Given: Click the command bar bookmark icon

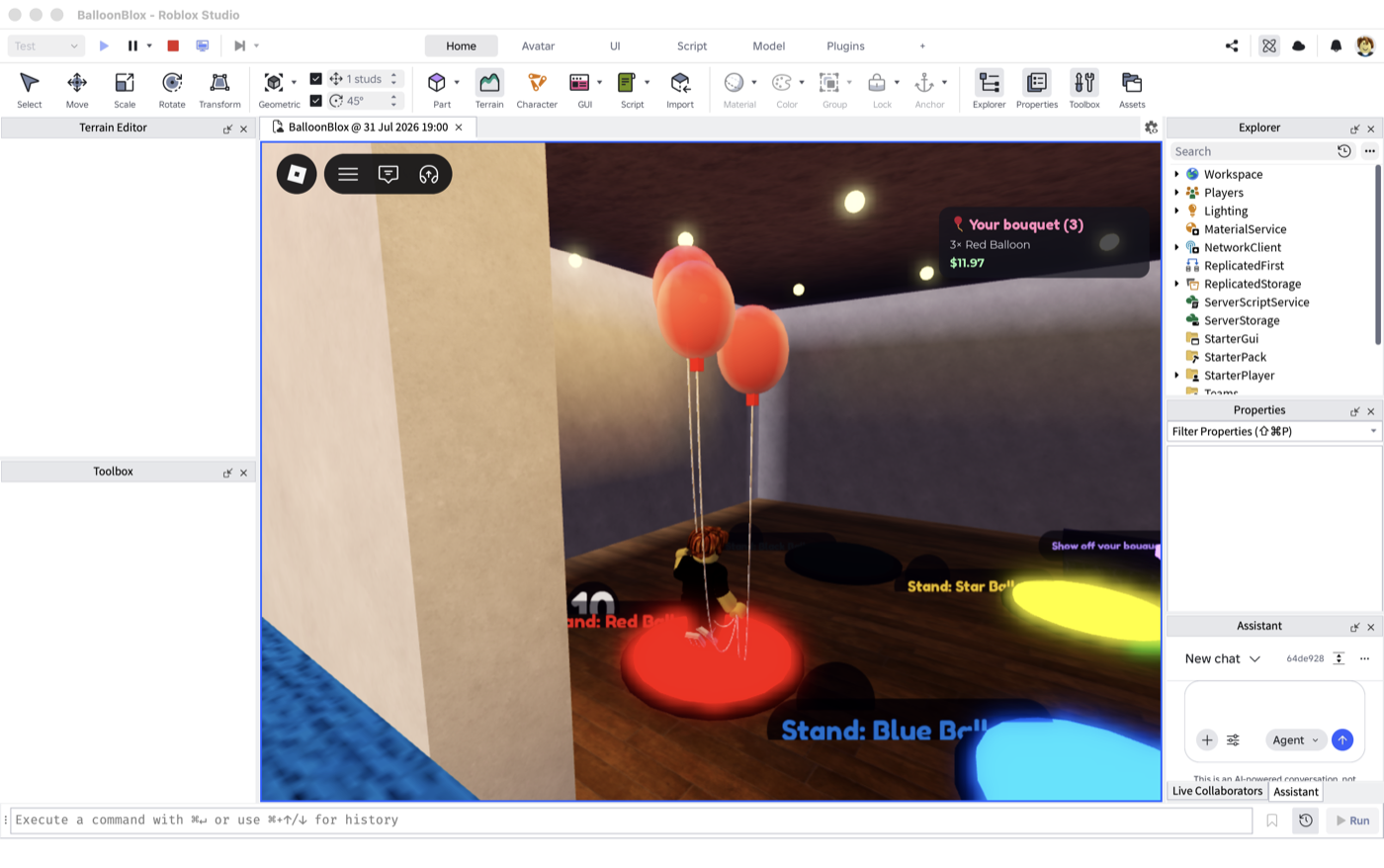Looking at the screenshot, I should [x=1272, y=821].
